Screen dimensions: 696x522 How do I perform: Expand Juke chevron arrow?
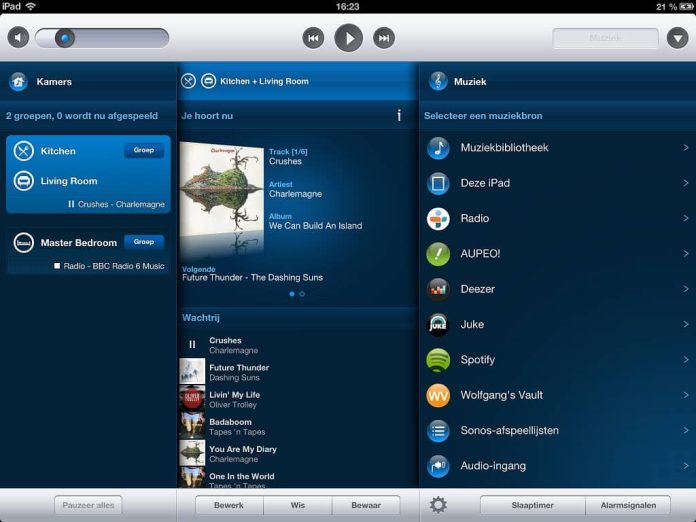pos(686,324)
